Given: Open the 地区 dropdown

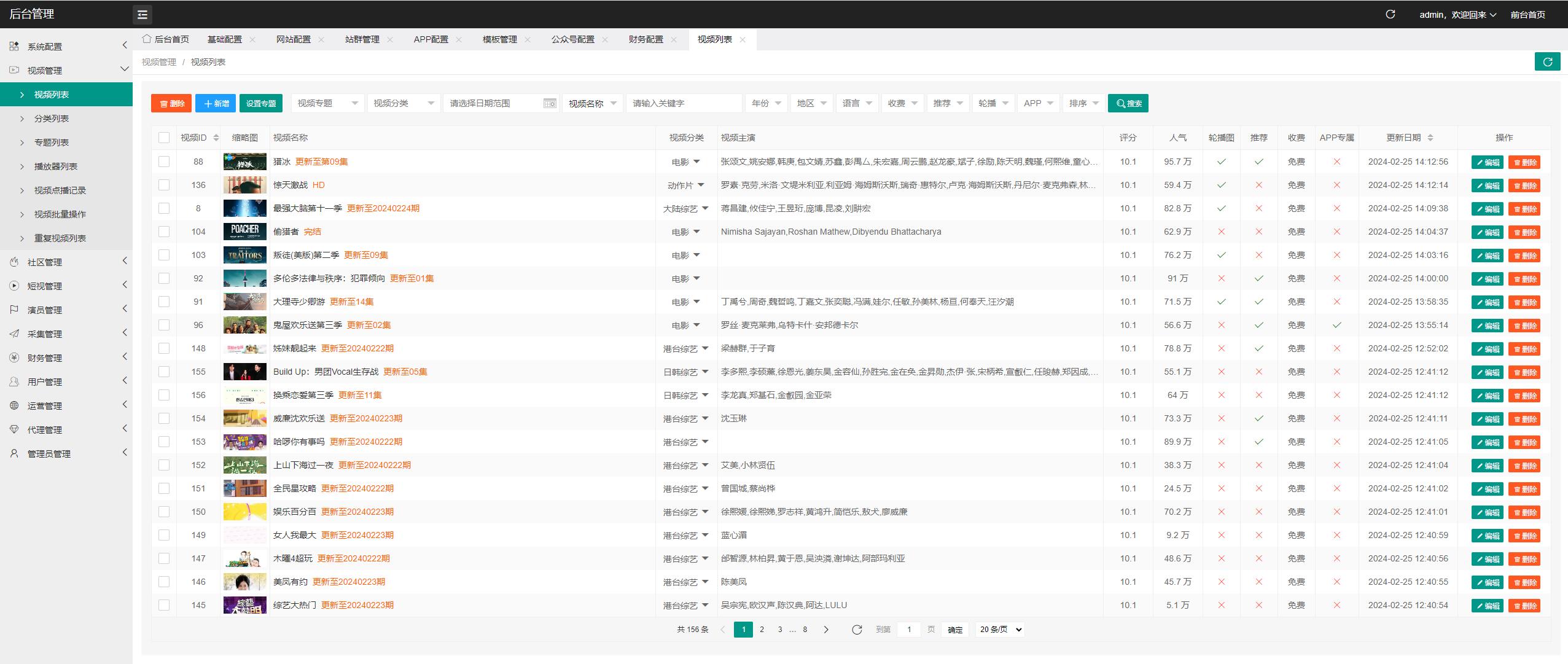Looking at the screenshot, I should coord(811,103).
